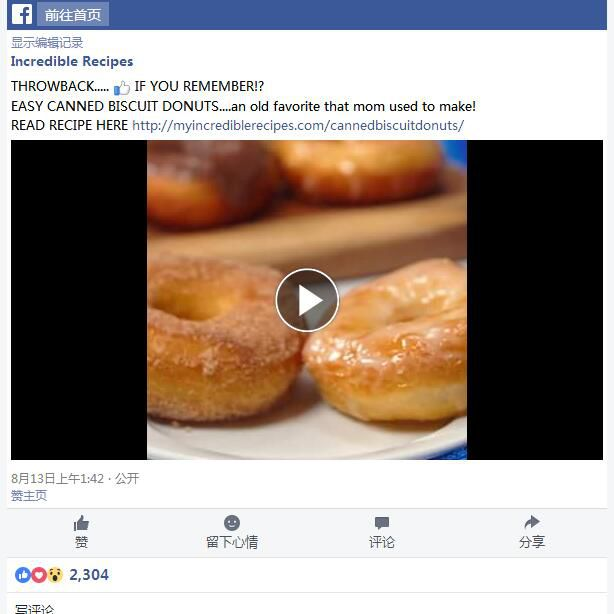The image size is (614, 614).
Task: Click the smiley 留下心情 reaction icon
Action: (x=232, y=523)
